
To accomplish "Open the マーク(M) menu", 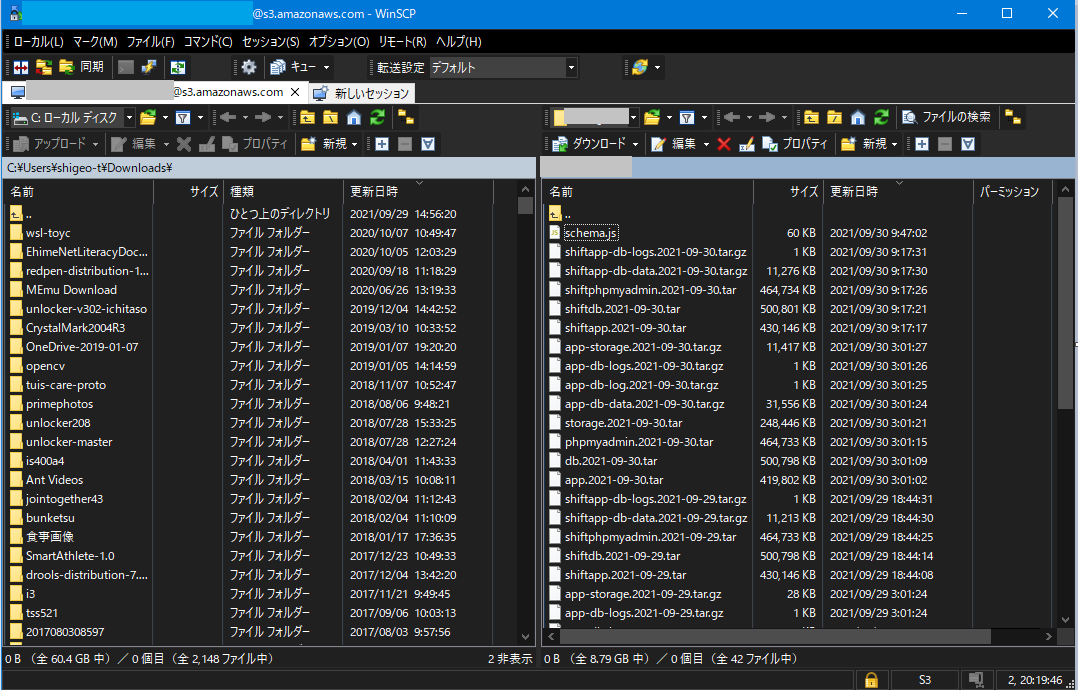I will pos(95,41).
